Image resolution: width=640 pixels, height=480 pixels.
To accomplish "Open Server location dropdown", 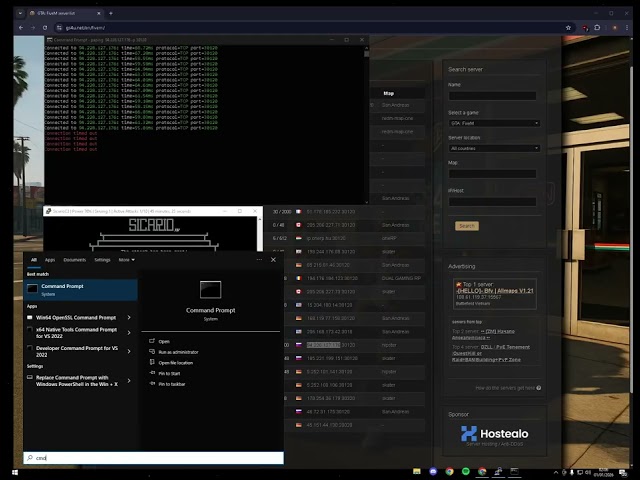I will 494,148.
